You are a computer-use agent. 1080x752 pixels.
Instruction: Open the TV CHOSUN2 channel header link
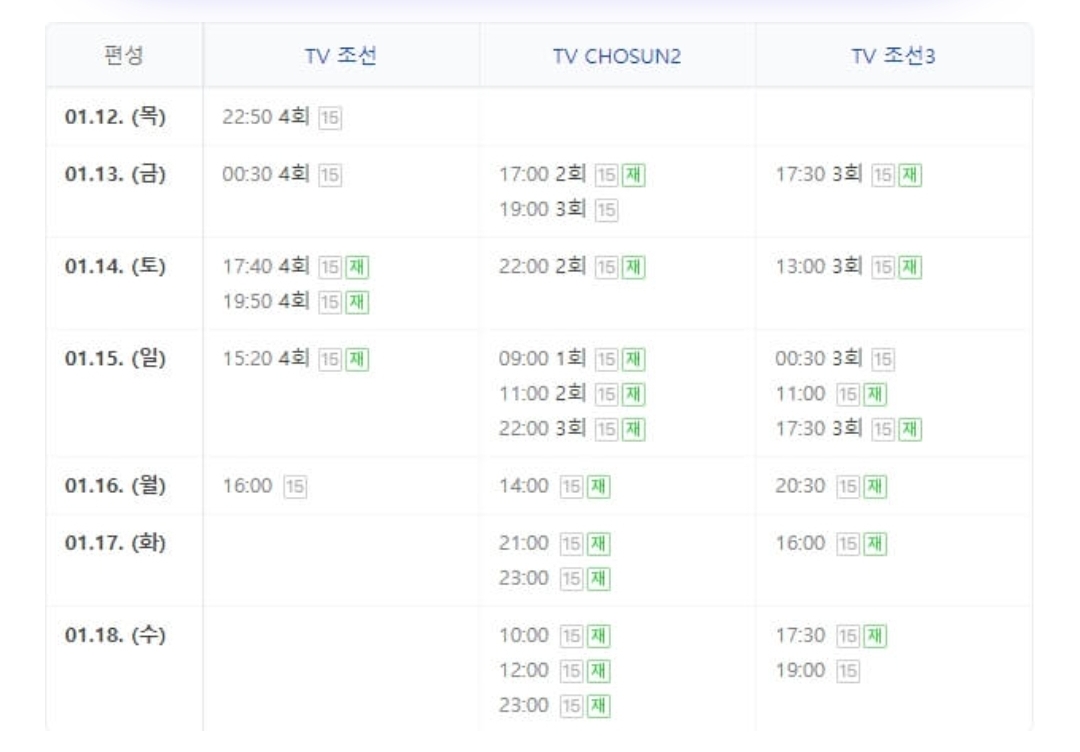pos(617,56)
